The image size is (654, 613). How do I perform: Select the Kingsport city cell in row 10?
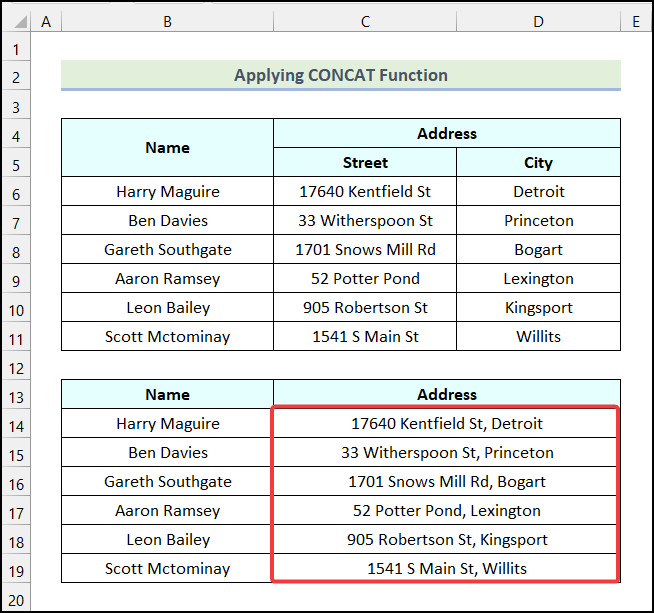538,307
